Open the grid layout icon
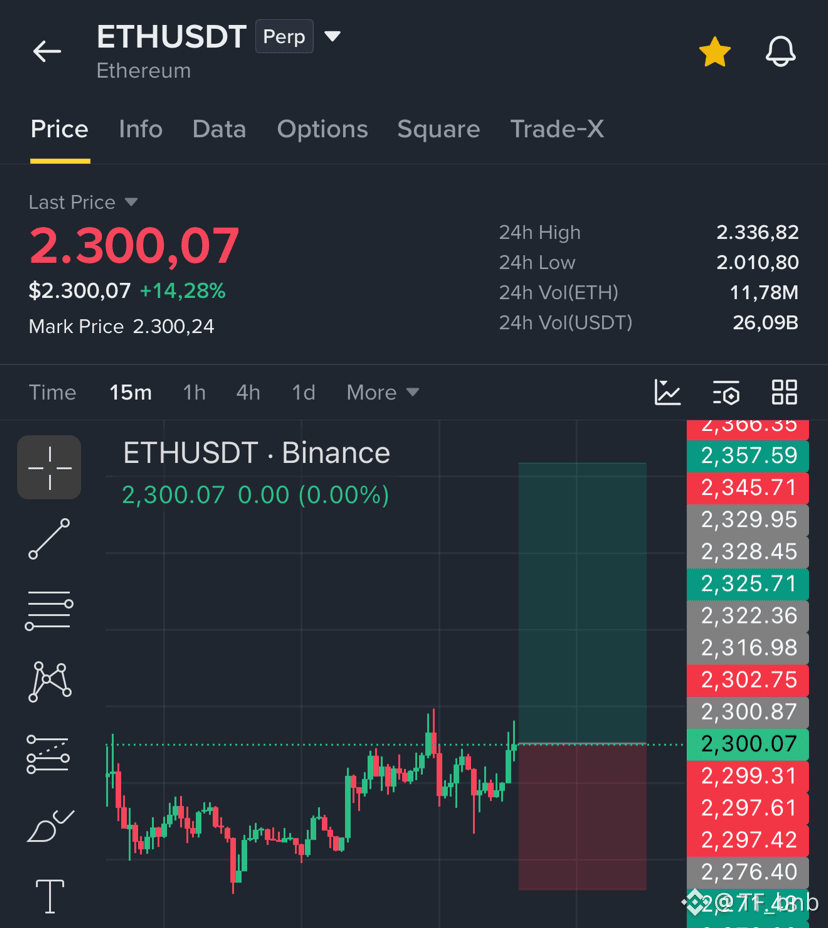This screenshot has width=828, height=928. pos(785,392)
